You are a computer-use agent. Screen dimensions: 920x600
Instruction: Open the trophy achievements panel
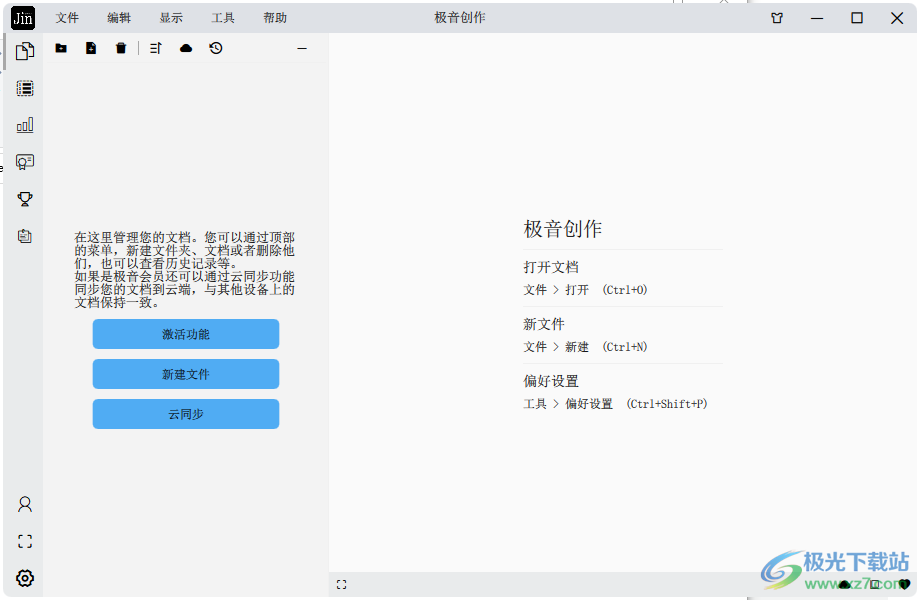[x=25, y=199]
